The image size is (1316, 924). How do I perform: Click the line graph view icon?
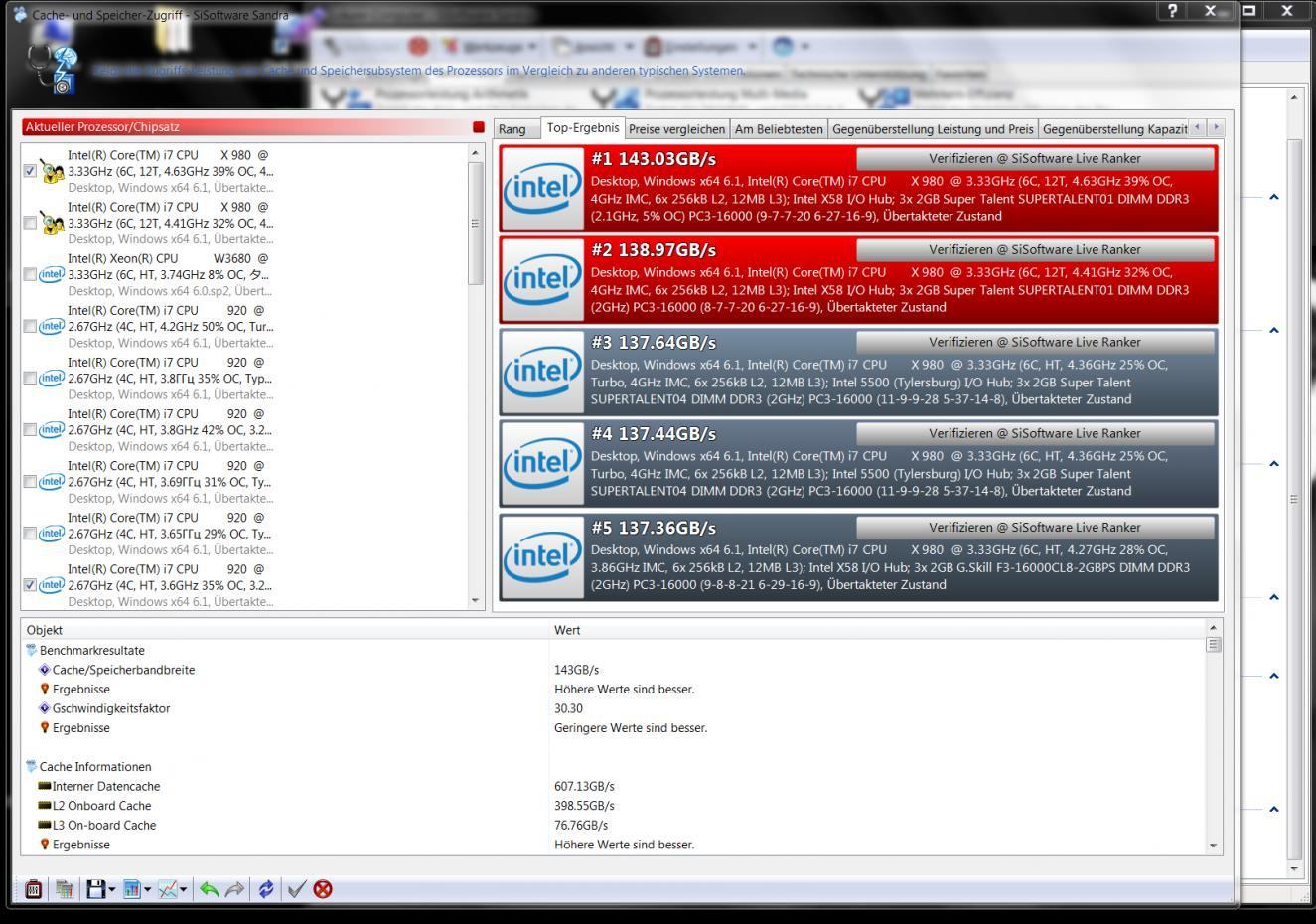(167, 889)
